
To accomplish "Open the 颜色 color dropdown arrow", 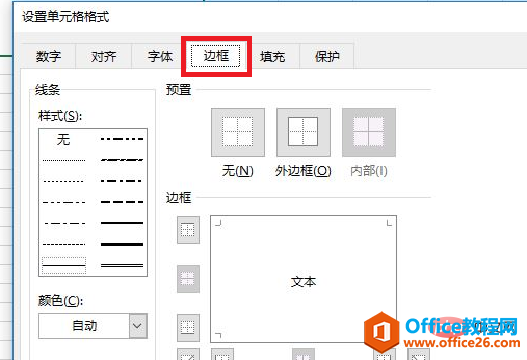I will (x=138, y=326).
